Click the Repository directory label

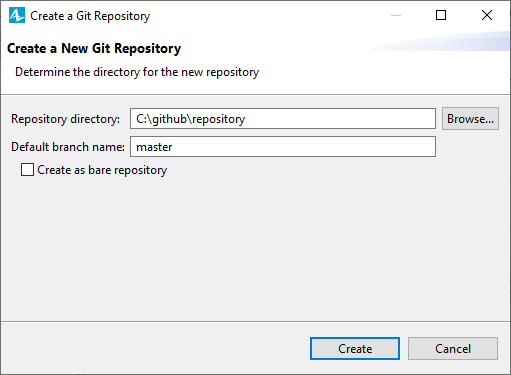65,119
